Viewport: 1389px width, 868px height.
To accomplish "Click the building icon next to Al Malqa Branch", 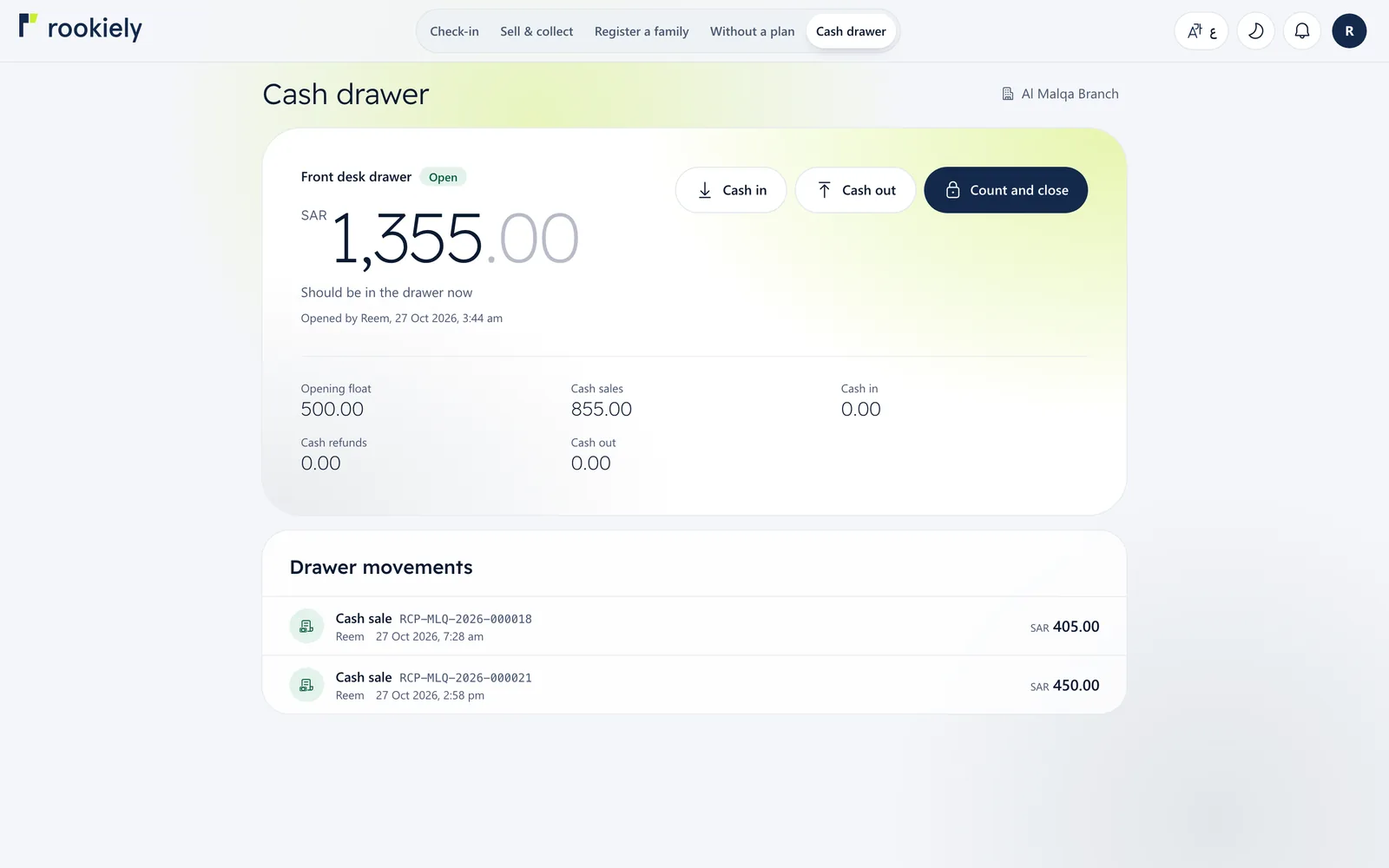I will coord(1008,94).
